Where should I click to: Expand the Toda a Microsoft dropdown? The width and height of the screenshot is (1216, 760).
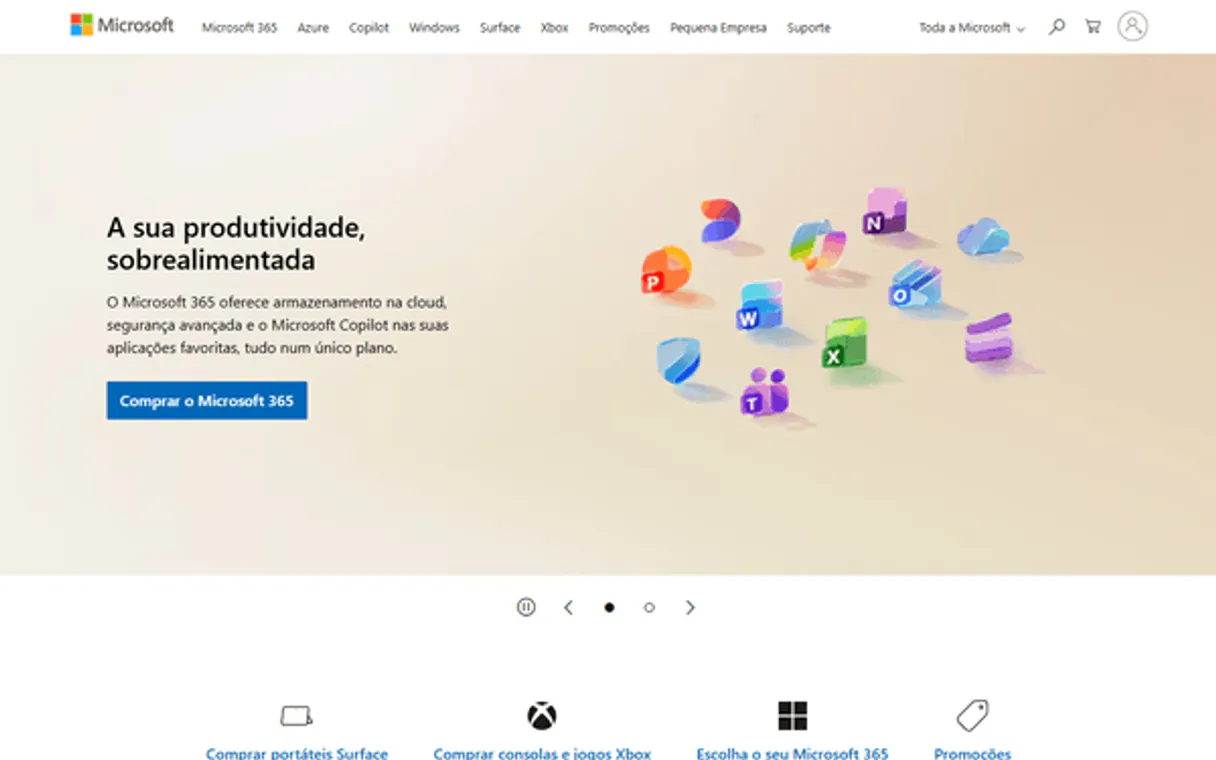(971, 28)
